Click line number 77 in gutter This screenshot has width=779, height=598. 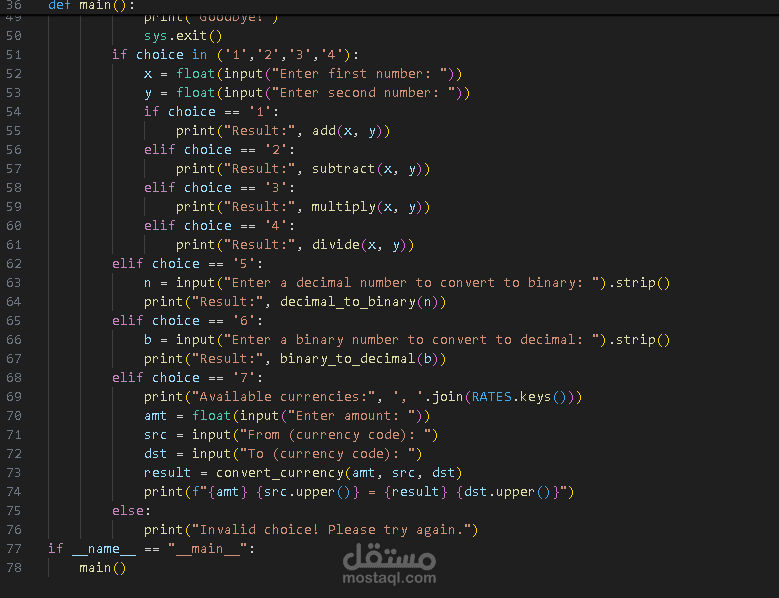click(x=14, y=549)
